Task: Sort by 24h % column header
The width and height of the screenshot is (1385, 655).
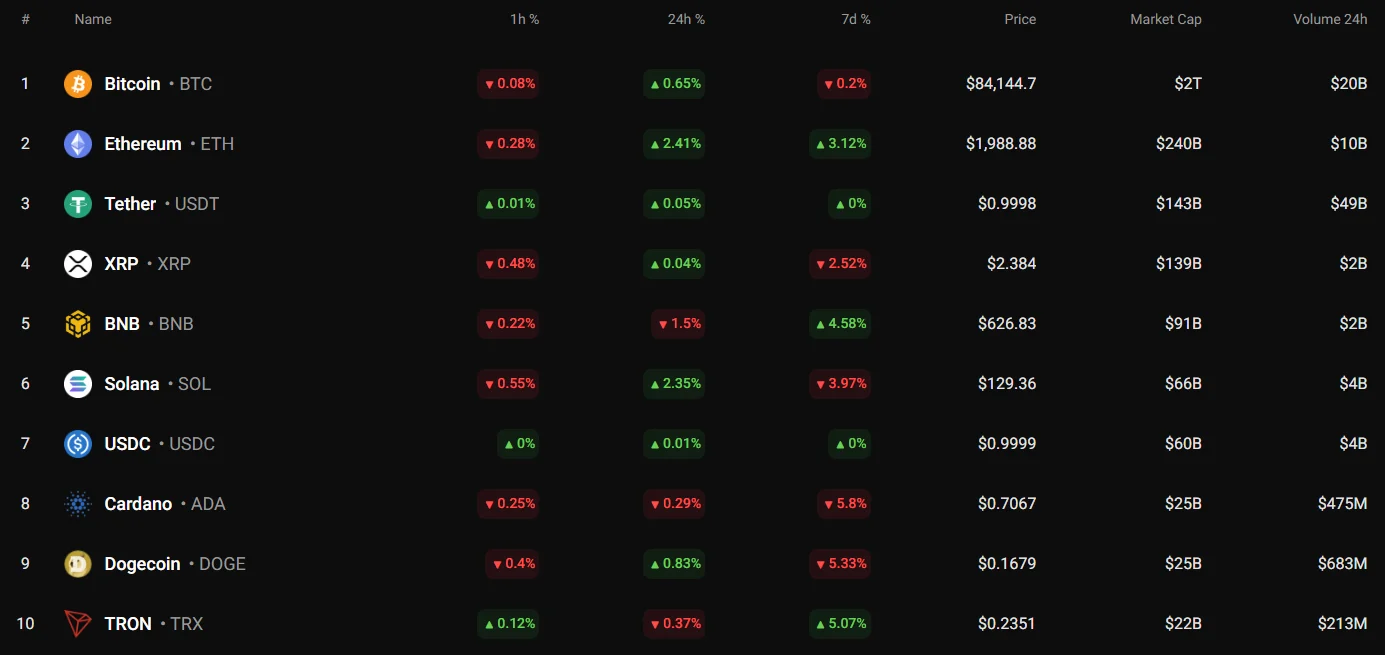Action: pyautogui.click(x=686, y=19)
